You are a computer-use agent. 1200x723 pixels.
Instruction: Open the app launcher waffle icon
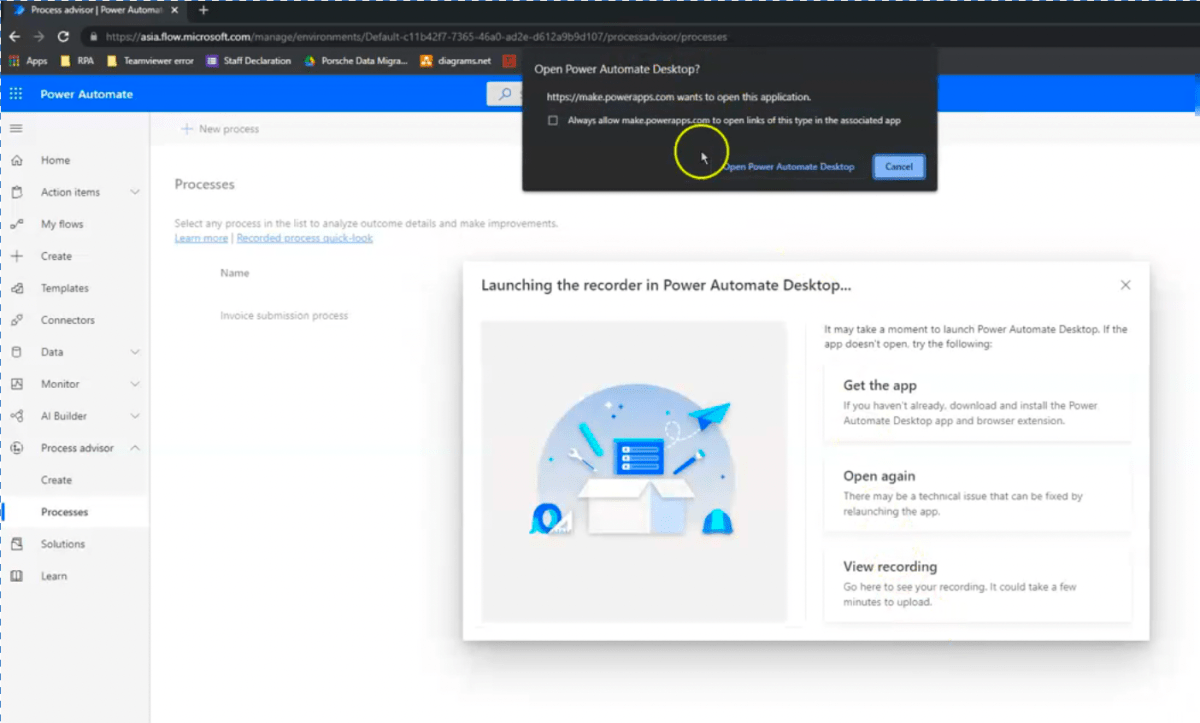[x=16, y=94]
